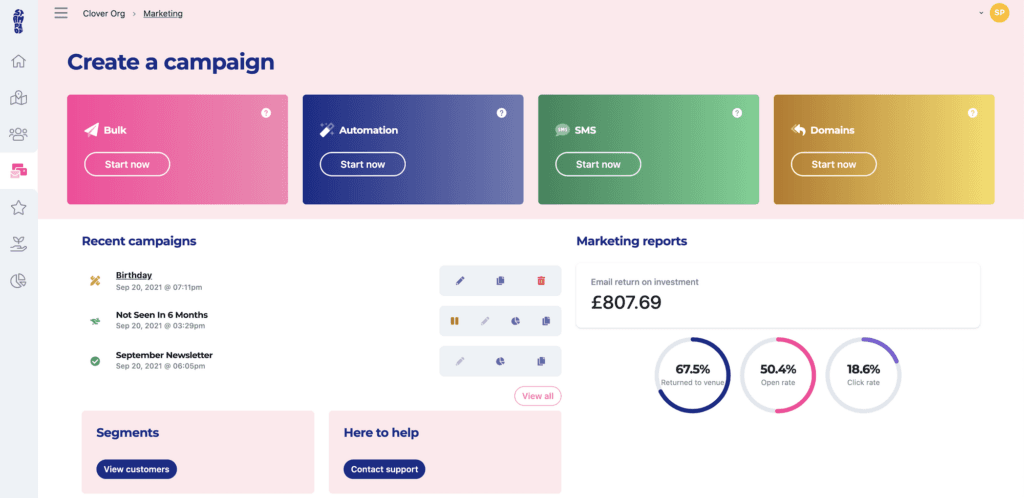
Task: Start now on the Automation card
Action: pos(362,164)
